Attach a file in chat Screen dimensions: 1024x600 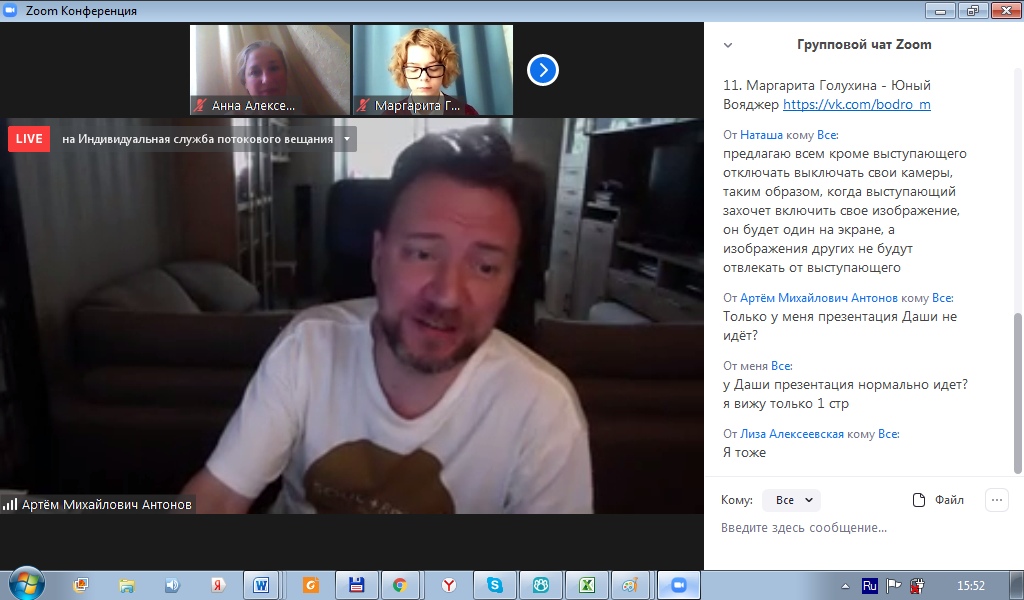click(x=938, y=500)
